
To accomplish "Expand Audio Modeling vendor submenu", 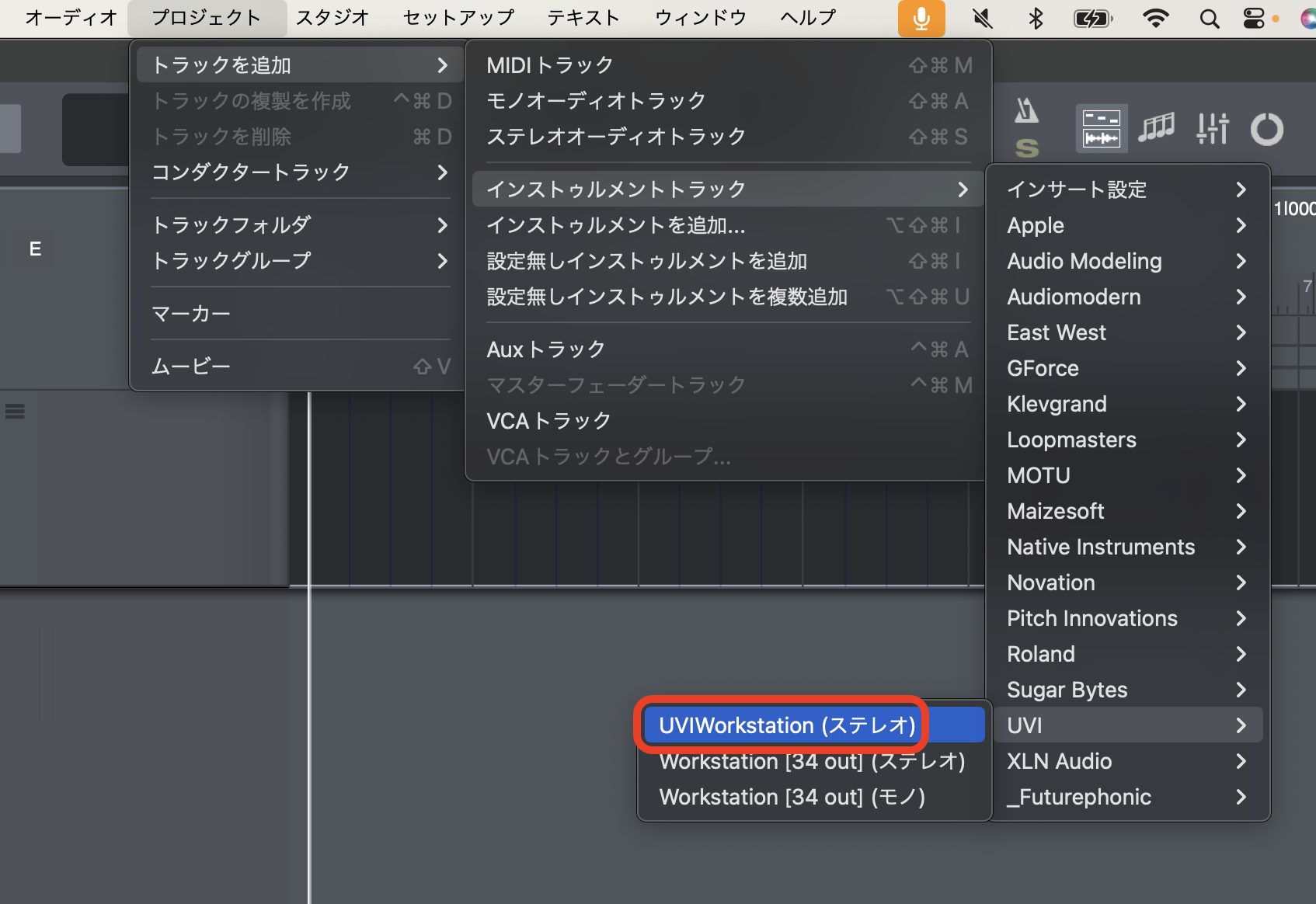I will 1127,261.
